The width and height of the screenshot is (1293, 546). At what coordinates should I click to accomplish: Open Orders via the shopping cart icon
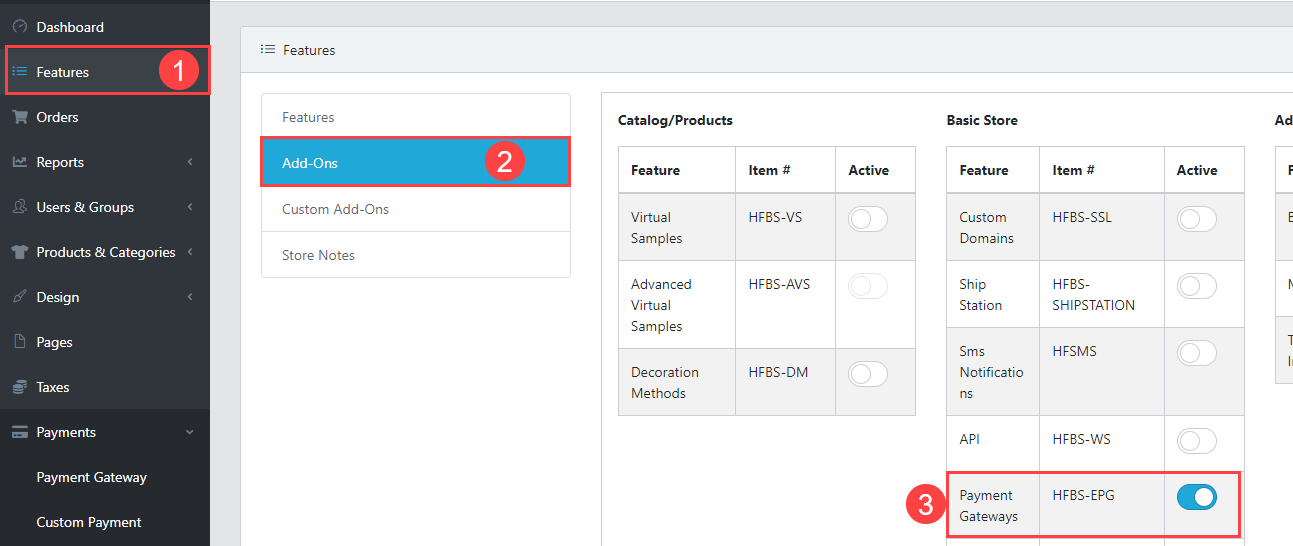19,117
